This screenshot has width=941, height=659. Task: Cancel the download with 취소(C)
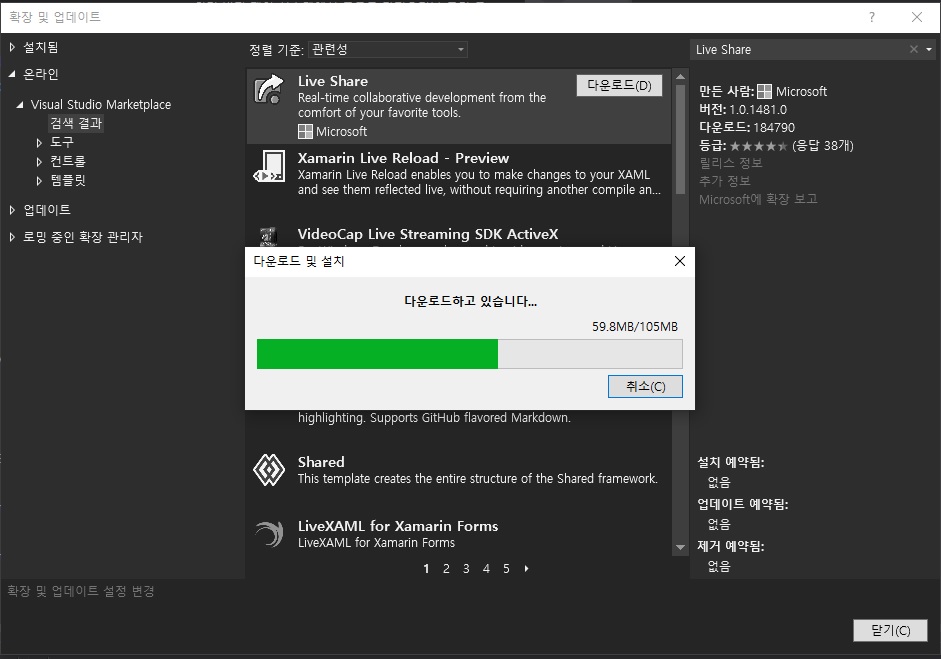tap(645, 387)
